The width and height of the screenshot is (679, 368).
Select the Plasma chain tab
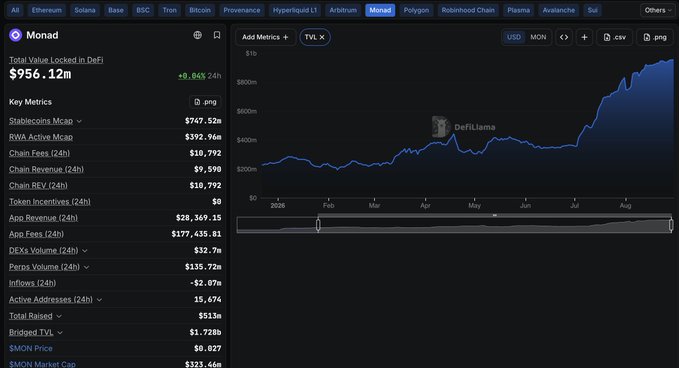[x=518, y=10]
